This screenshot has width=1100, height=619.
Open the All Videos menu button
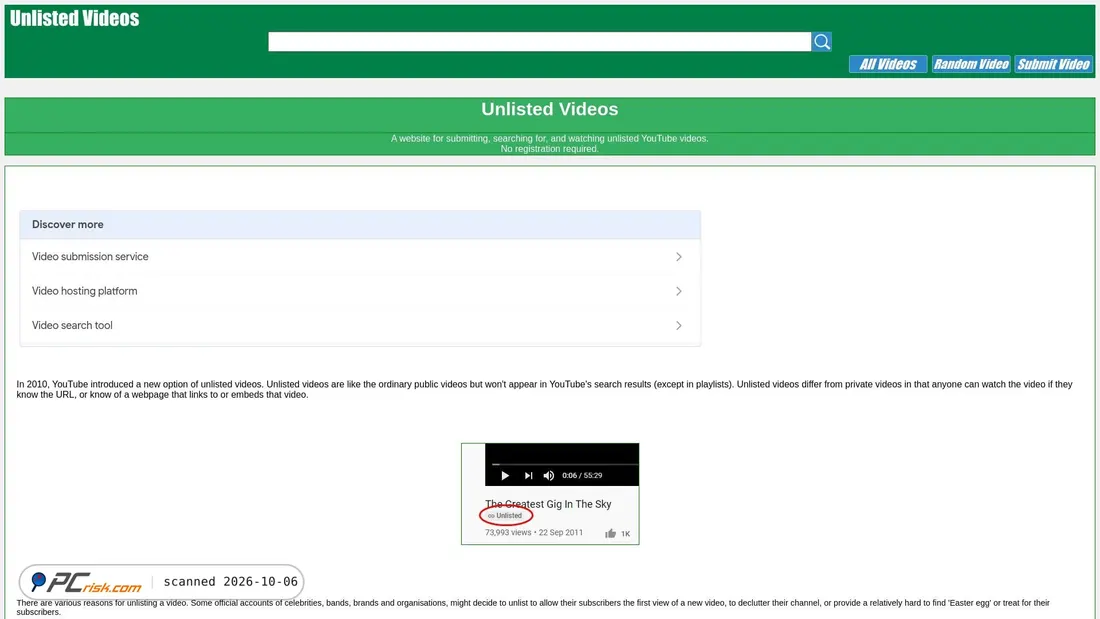[x=888, y=64]
